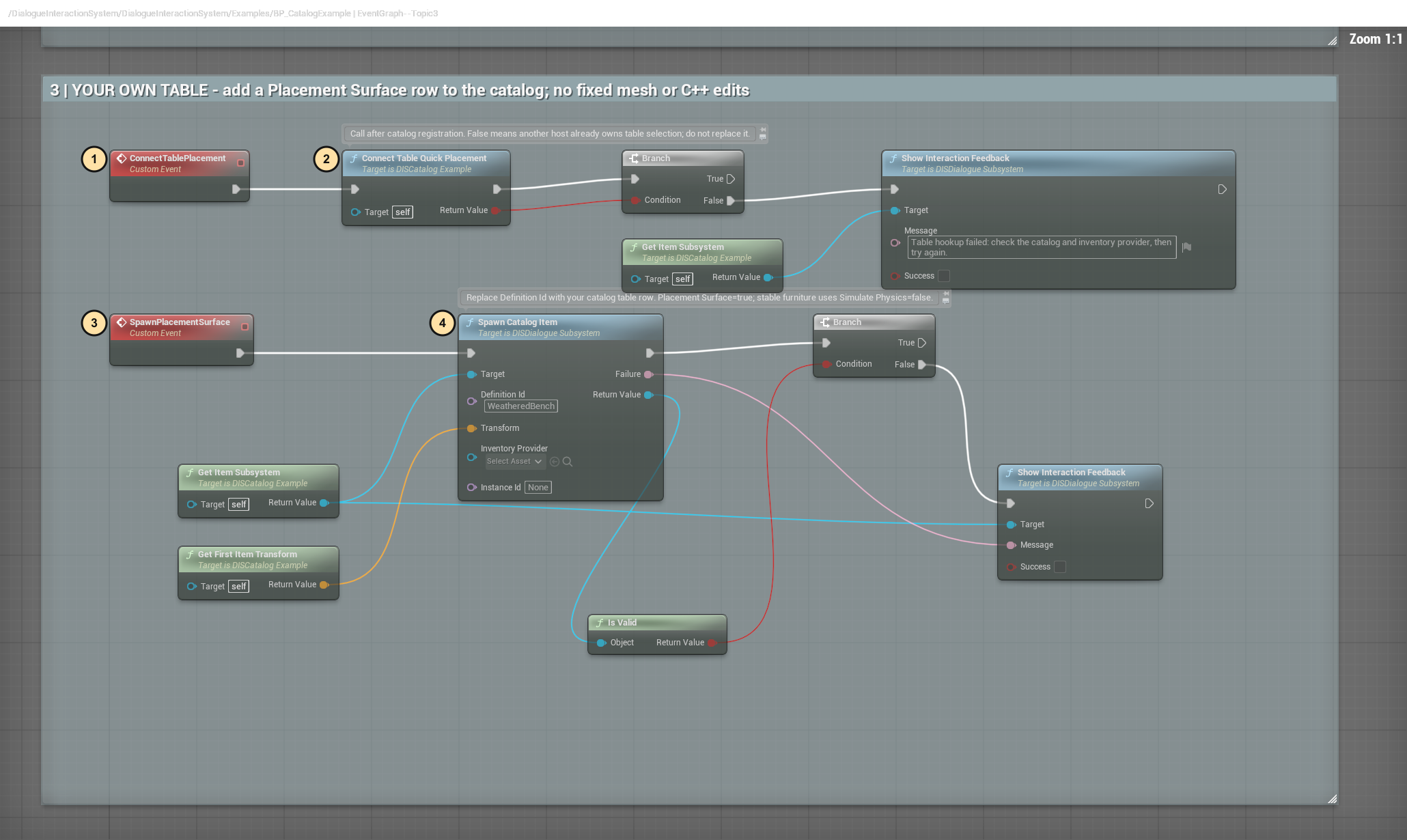Click the pink Failure pin on Spawn Catalog Item
1407x840 pixels.
pyautogui.click(x=649, y=374)
